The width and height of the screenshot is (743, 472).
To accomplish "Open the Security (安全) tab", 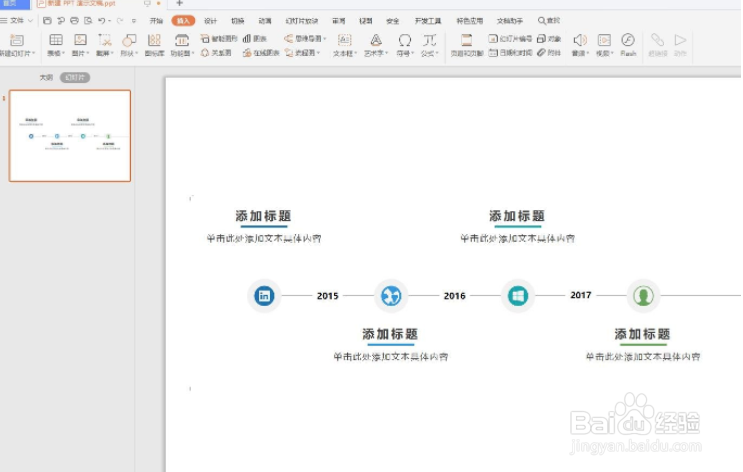I will pos(393,20).
